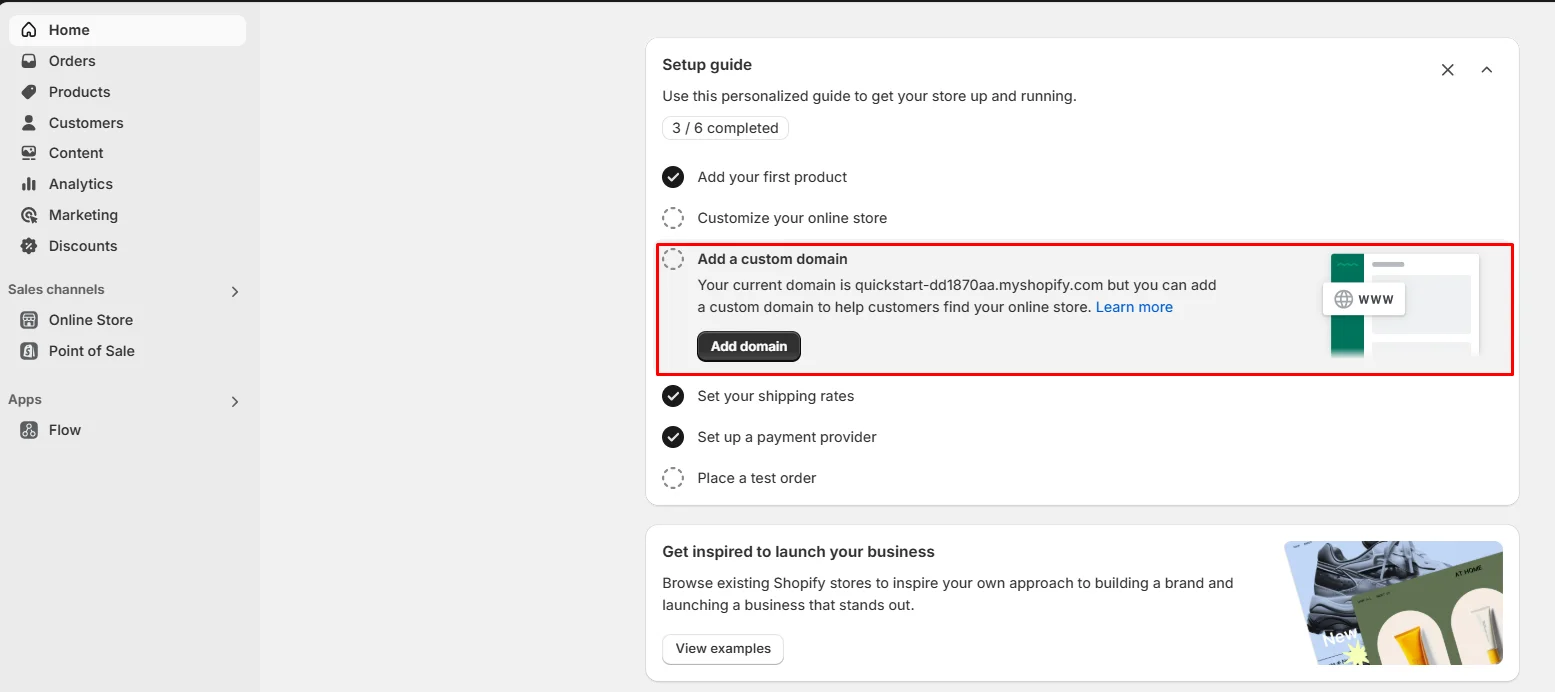Screen dimensions: 1555x692
Task: Toggle the 'Place a test order' step circle
Action: tap(673, 478)
